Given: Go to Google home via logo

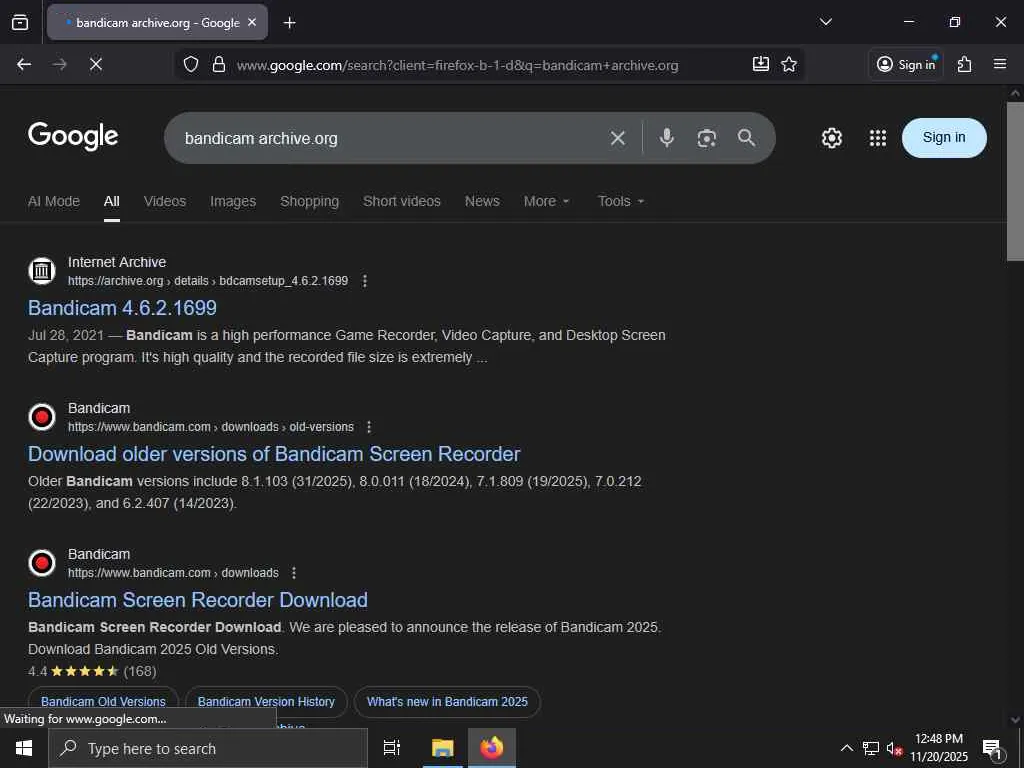Looking at the screenshot, I should tap(73, 136).
